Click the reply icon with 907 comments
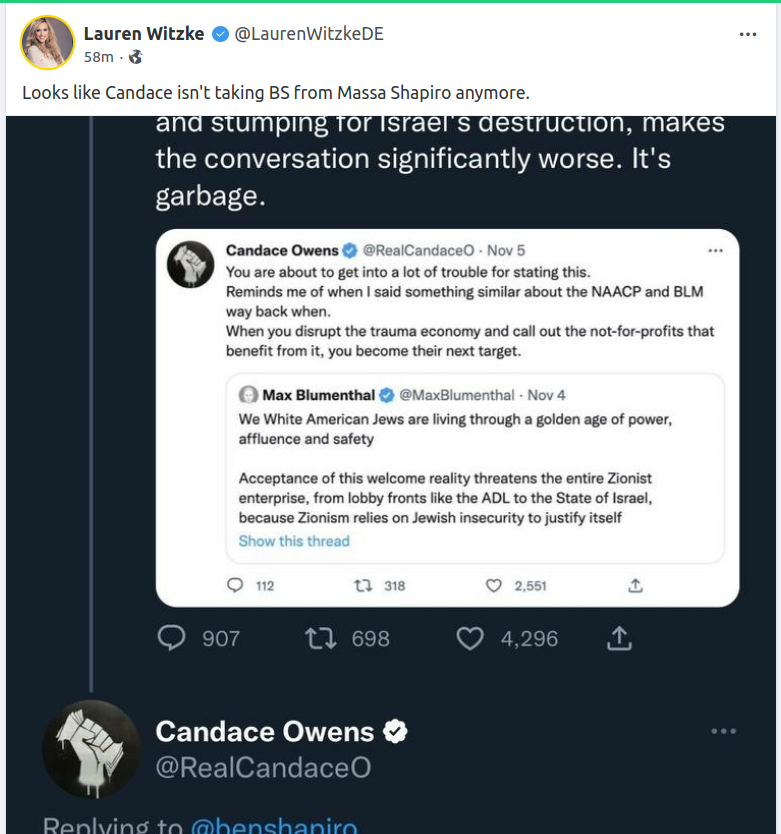 (172, 638)
